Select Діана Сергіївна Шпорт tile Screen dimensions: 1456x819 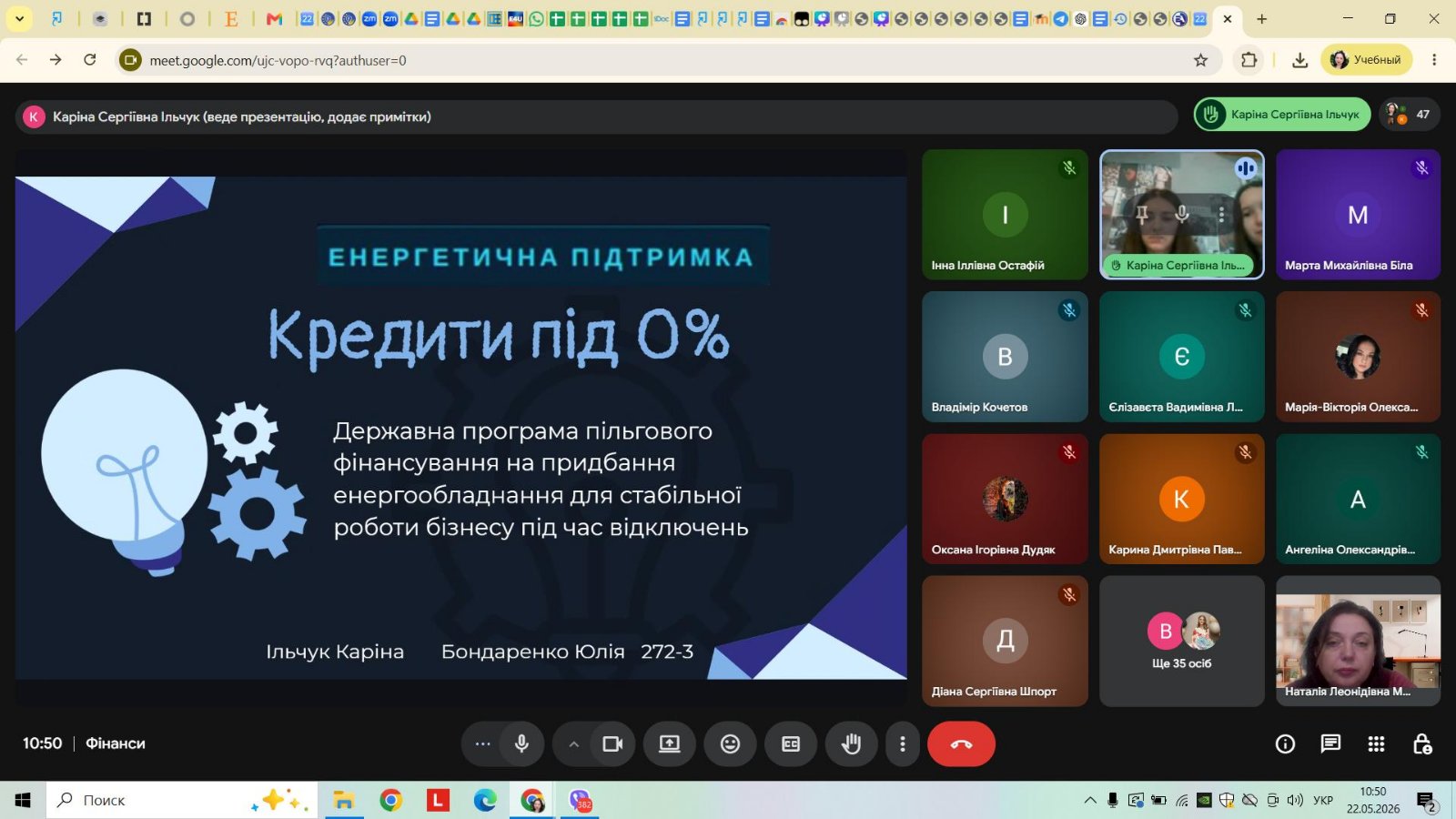[1005, 641]
